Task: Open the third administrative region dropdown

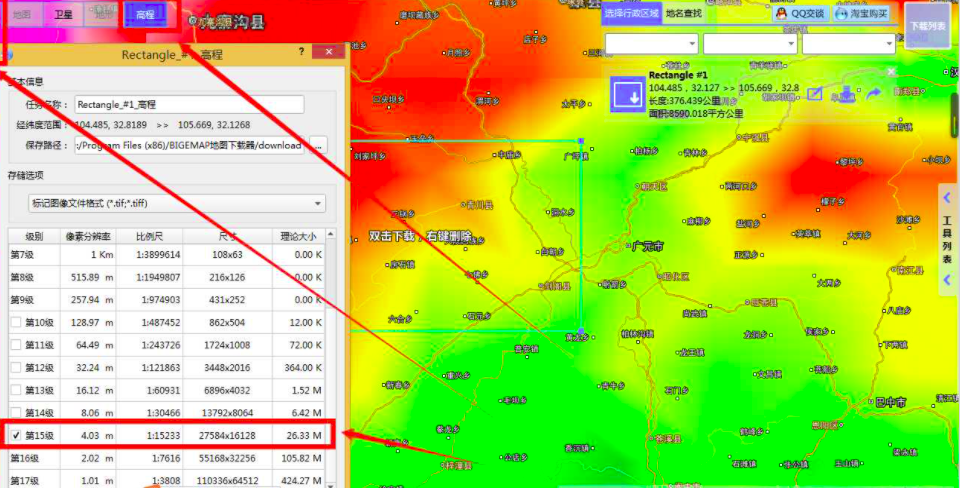Action: (x=848, y=44)
